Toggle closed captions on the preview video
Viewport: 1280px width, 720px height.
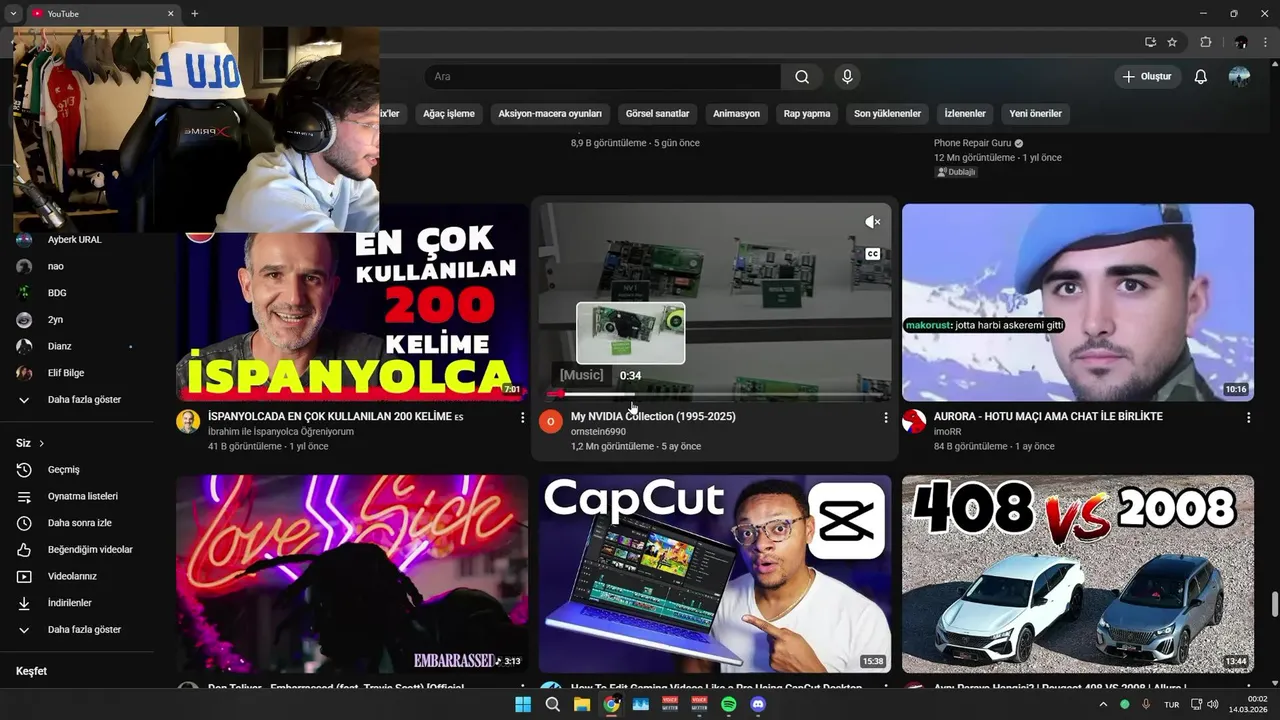[x=873, y=254]
